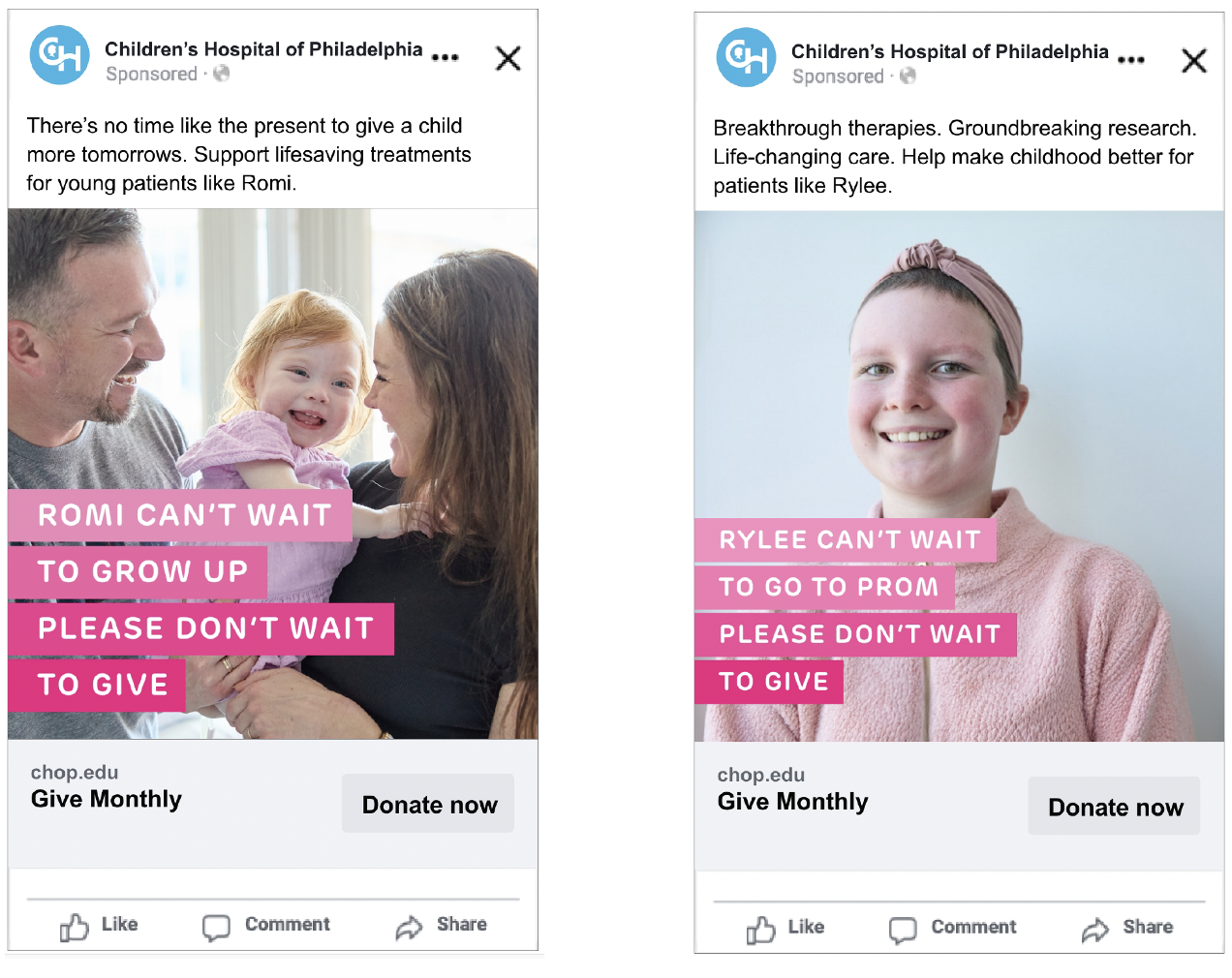
Task: Click the globe icon beside Sponsored on the Rylee ad
Action: click(x=908, y=76)
